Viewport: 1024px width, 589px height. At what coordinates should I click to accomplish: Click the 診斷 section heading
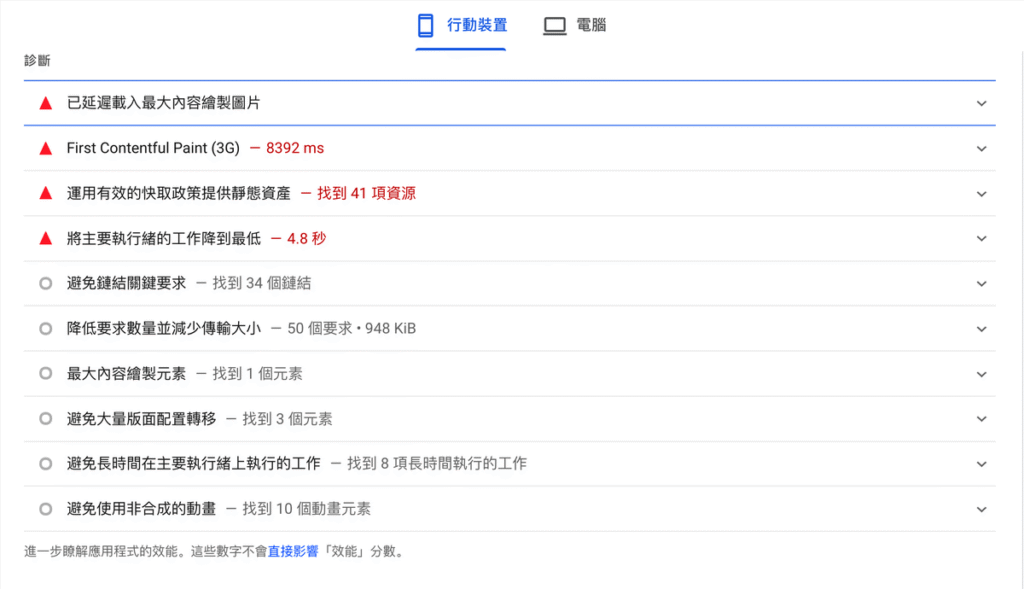coord(37,61)
